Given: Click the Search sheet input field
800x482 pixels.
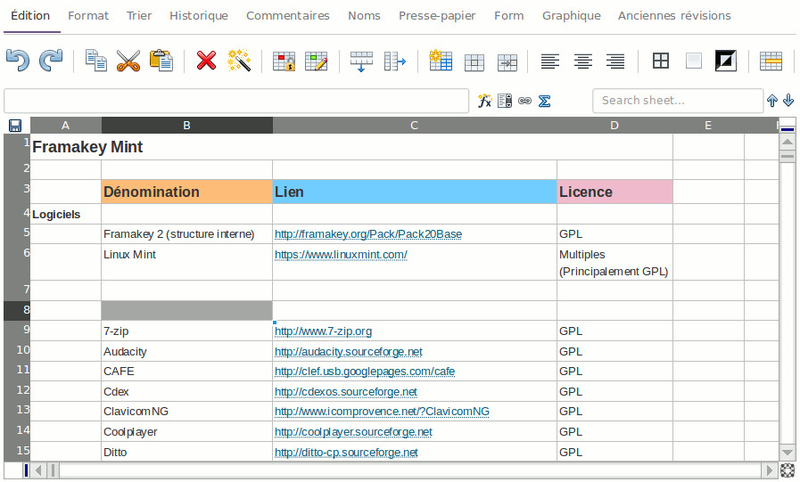Looking at the screenshot, I should (677, 101).
